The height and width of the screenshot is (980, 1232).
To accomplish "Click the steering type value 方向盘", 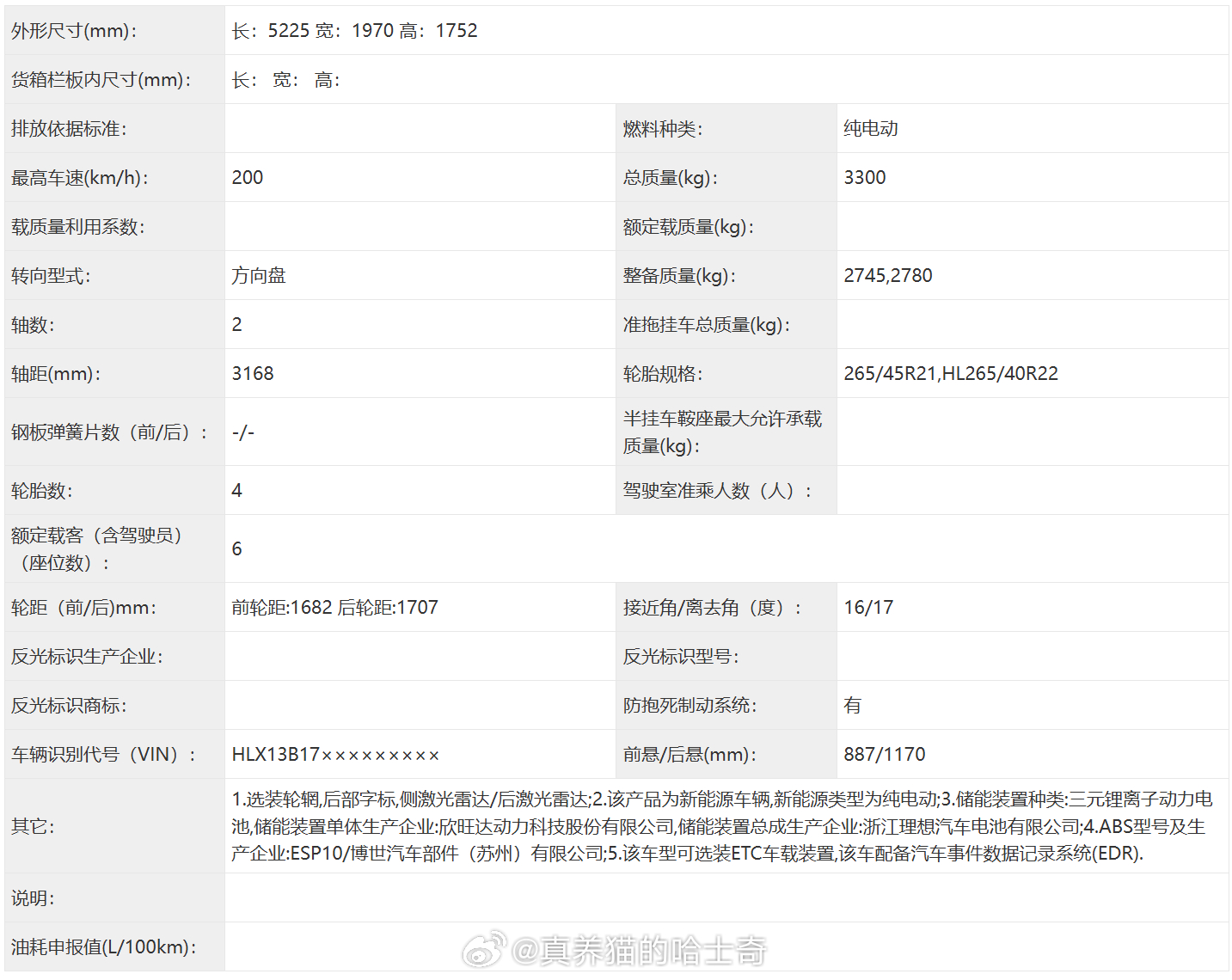I will click(259, 276).
